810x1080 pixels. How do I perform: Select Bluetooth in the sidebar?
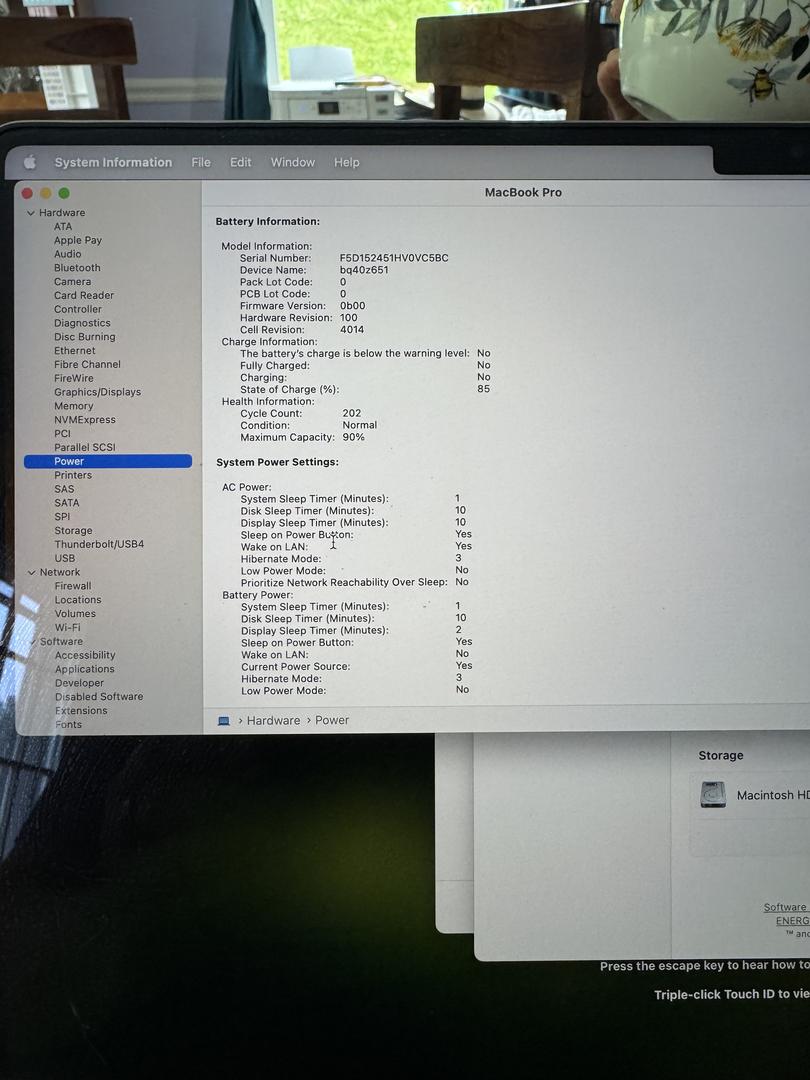coord(77,268)
